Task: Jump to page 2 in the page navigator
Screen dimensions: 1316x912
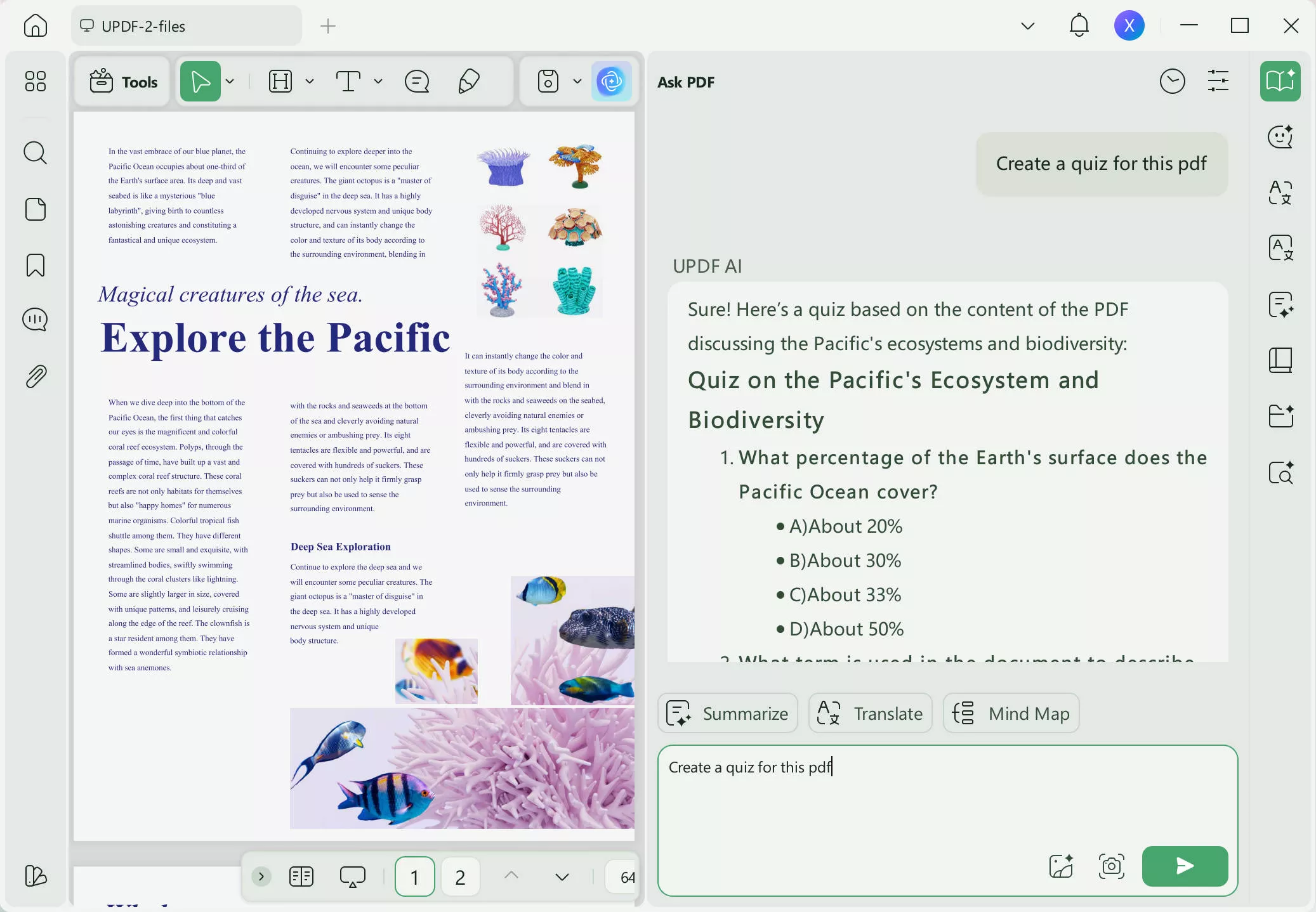Action: [459, 876]
